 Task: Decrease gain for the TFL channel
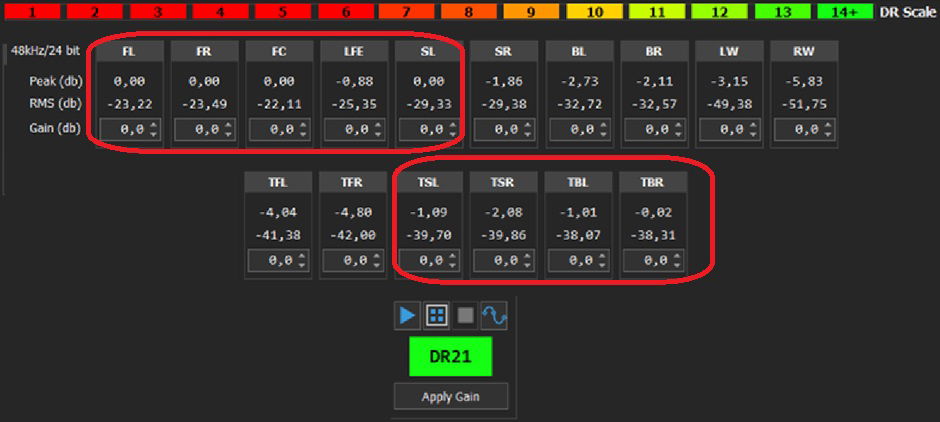pos(302,265)
